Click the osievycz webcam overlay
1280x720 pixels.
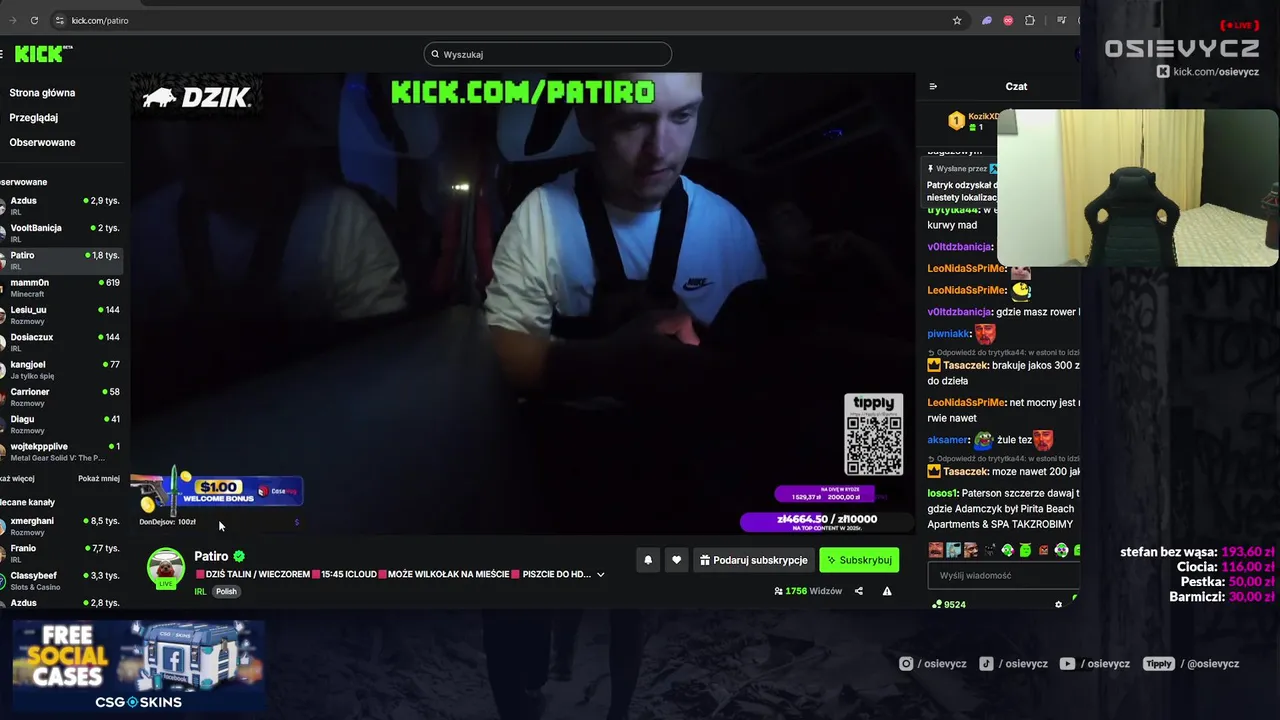point(1138,188)
